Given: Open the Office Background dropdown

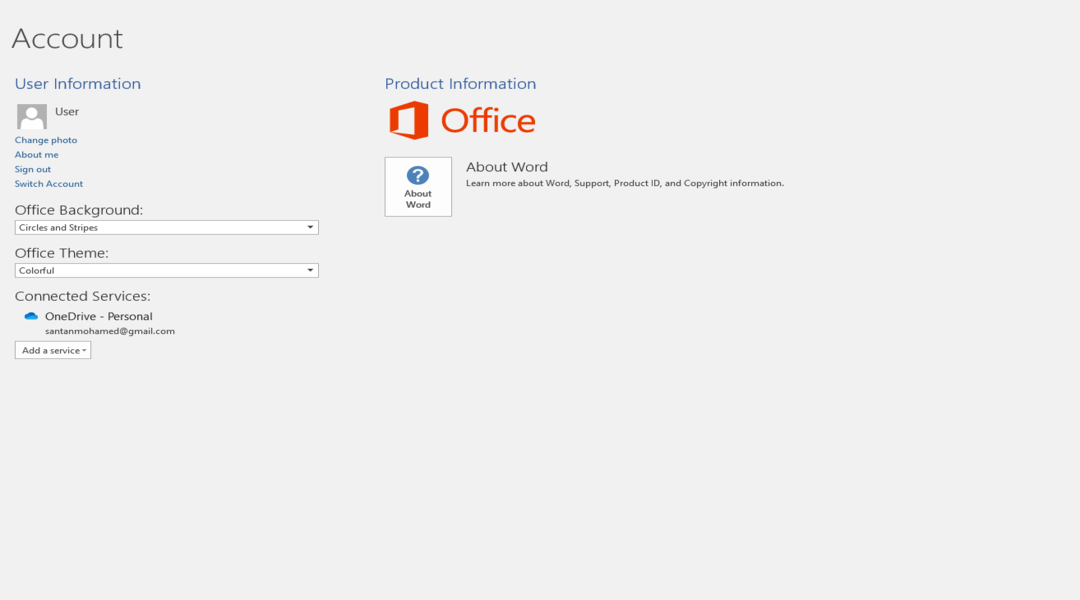Looking at the screenshot, I should pyautogui.click(x=167, y=227).
